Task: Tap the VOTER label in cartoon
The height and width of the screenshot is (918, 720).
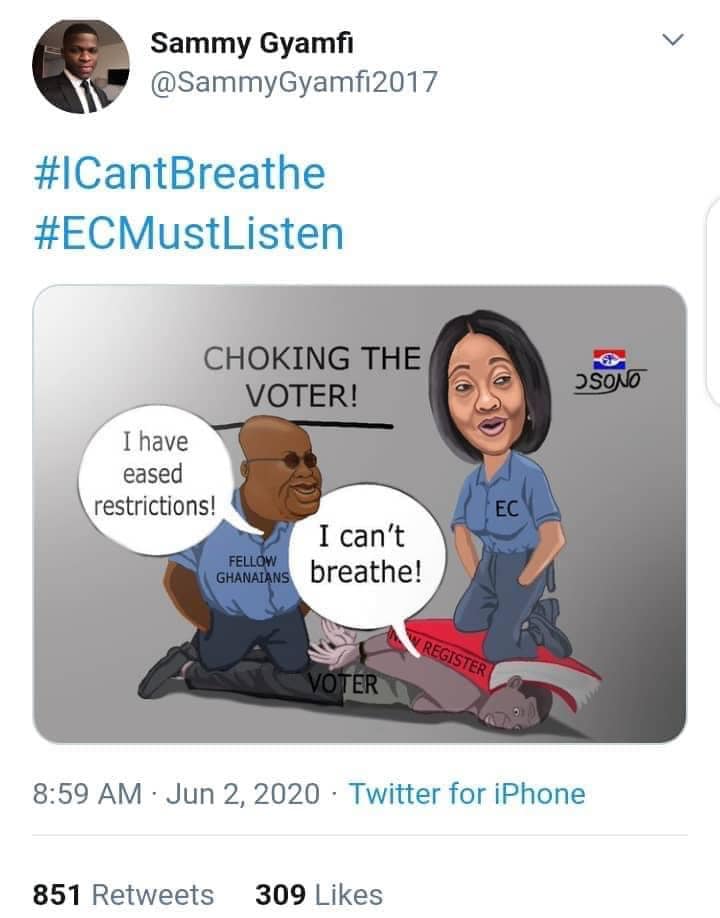Action: 343,683
